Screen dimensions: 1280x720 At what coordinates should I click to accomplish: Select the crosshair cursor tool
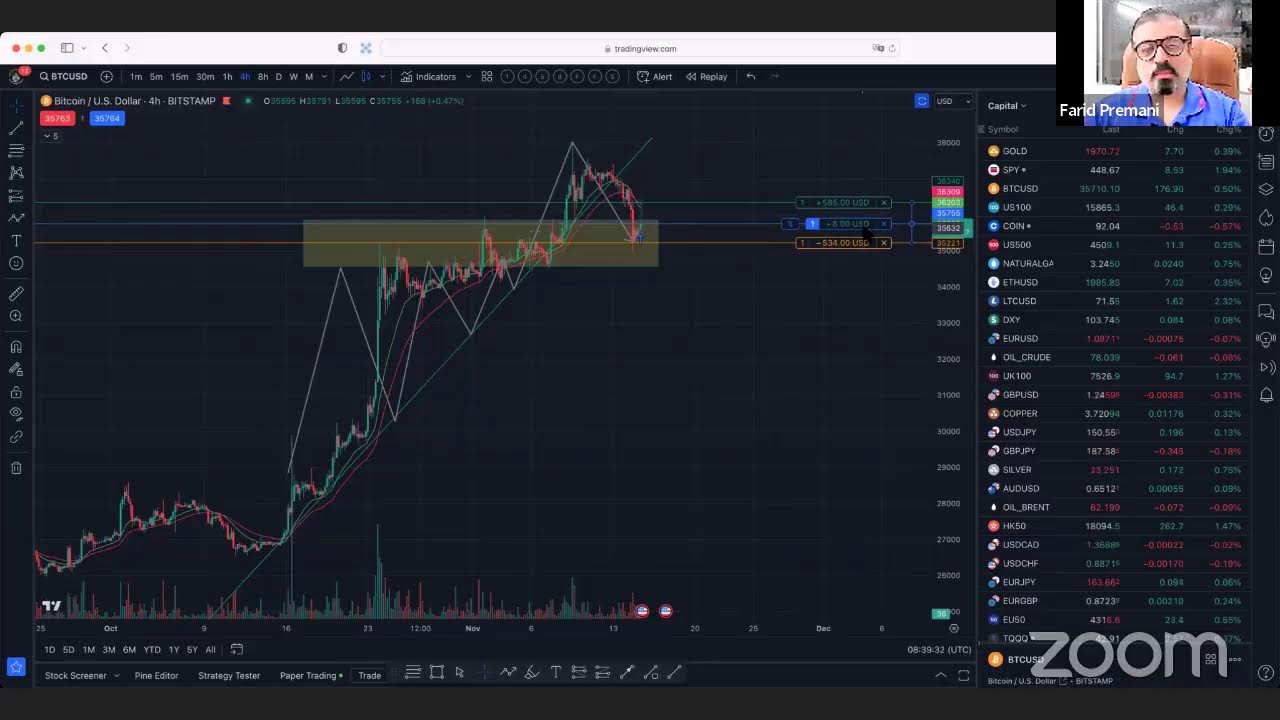(16, 104)
